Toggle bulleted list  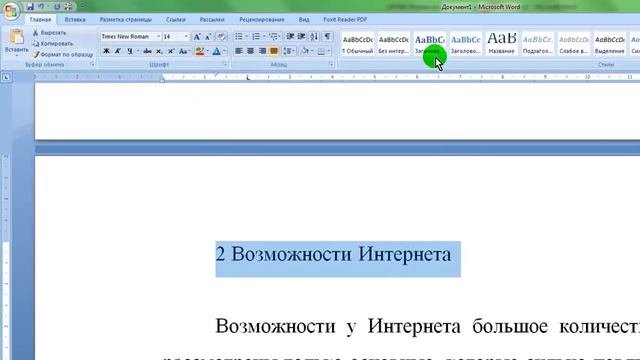pos(239,37)
